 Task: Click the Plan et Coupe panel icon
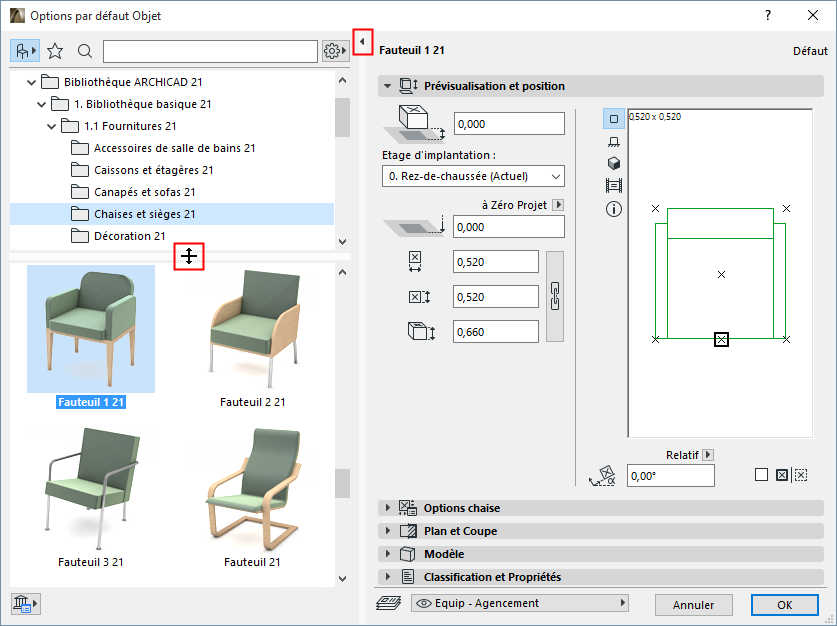[x=408, y=530]
